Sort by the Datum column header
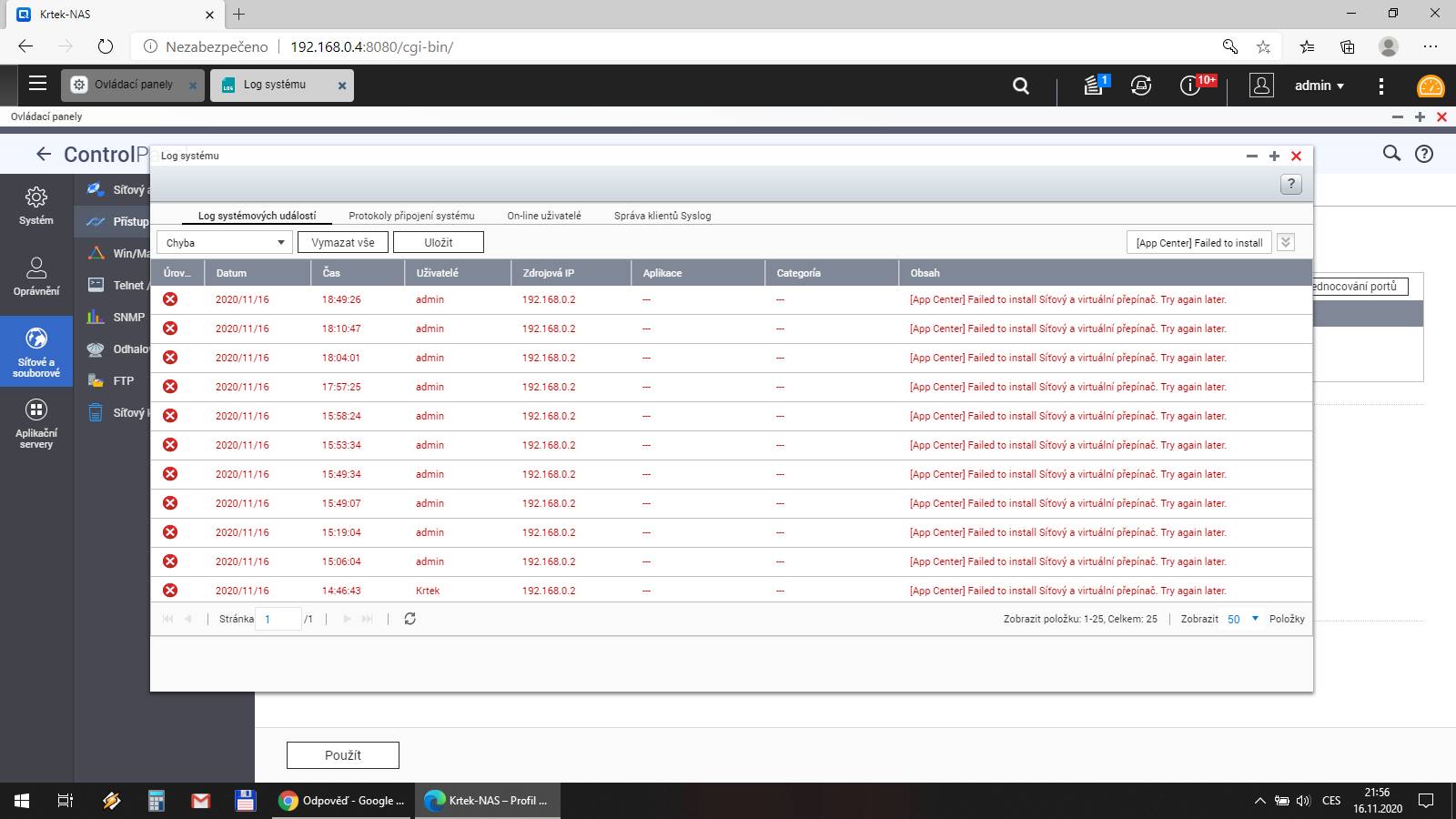The height and width of the screenshot is (819, 1456). (x=258, y=272)
